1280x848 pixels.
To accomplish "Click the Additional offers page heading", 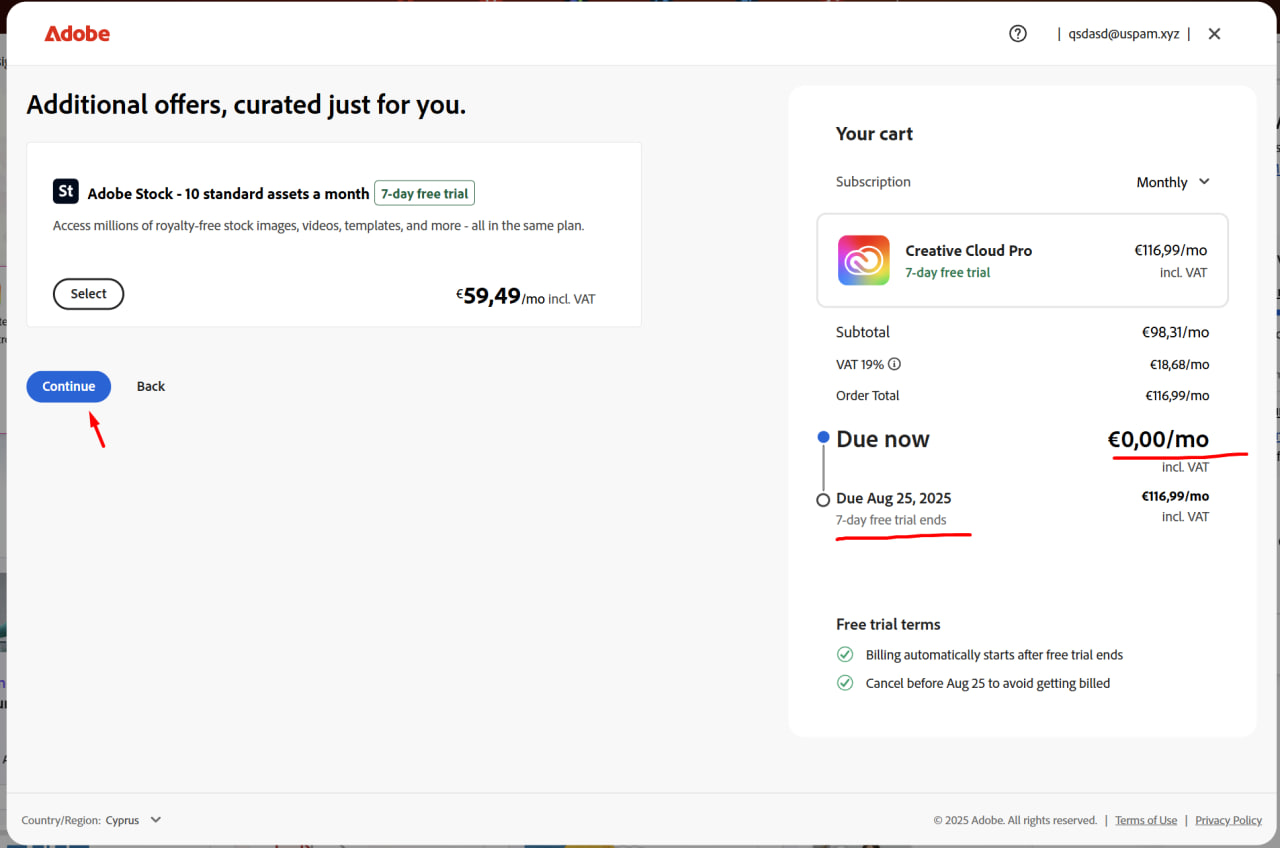I will pyautogui.click(x=246, y=105).
